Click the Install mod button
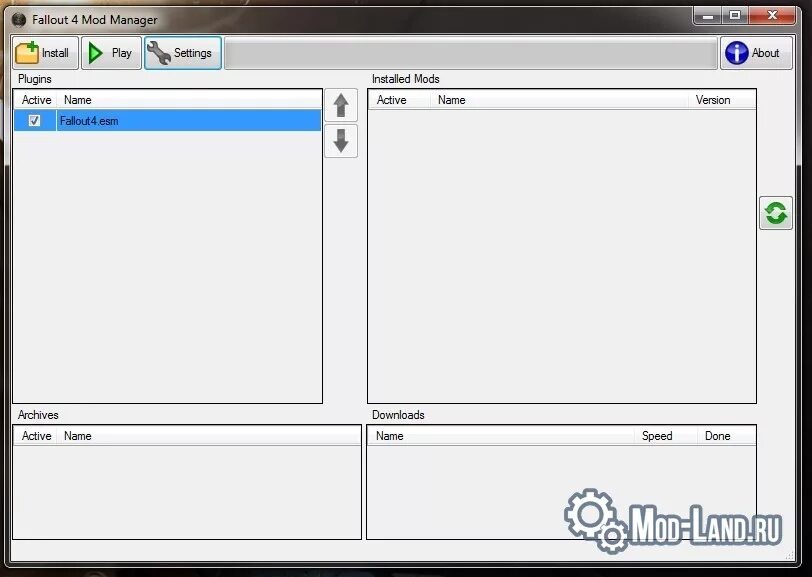The width and height of the screenshot is (812, 577). (46, 53)
